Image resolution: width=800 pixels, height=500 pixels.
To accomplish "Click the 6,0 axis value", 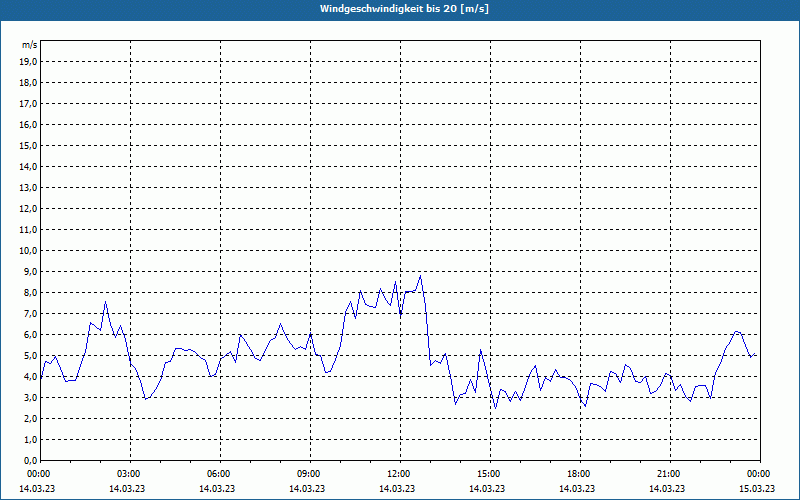I will (x=31, y=335).
